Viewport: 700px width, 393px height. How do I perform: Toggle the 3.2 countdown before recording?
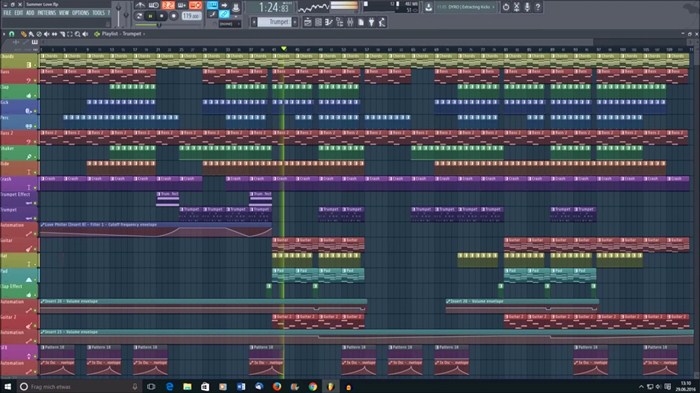coord(168,5)
